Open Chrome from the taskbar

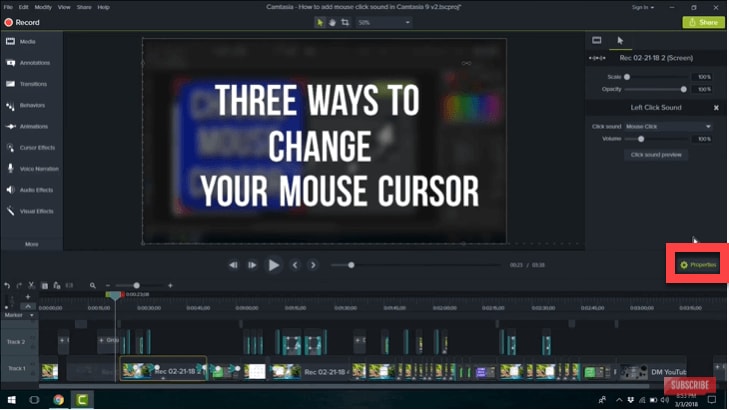point(58,400)
